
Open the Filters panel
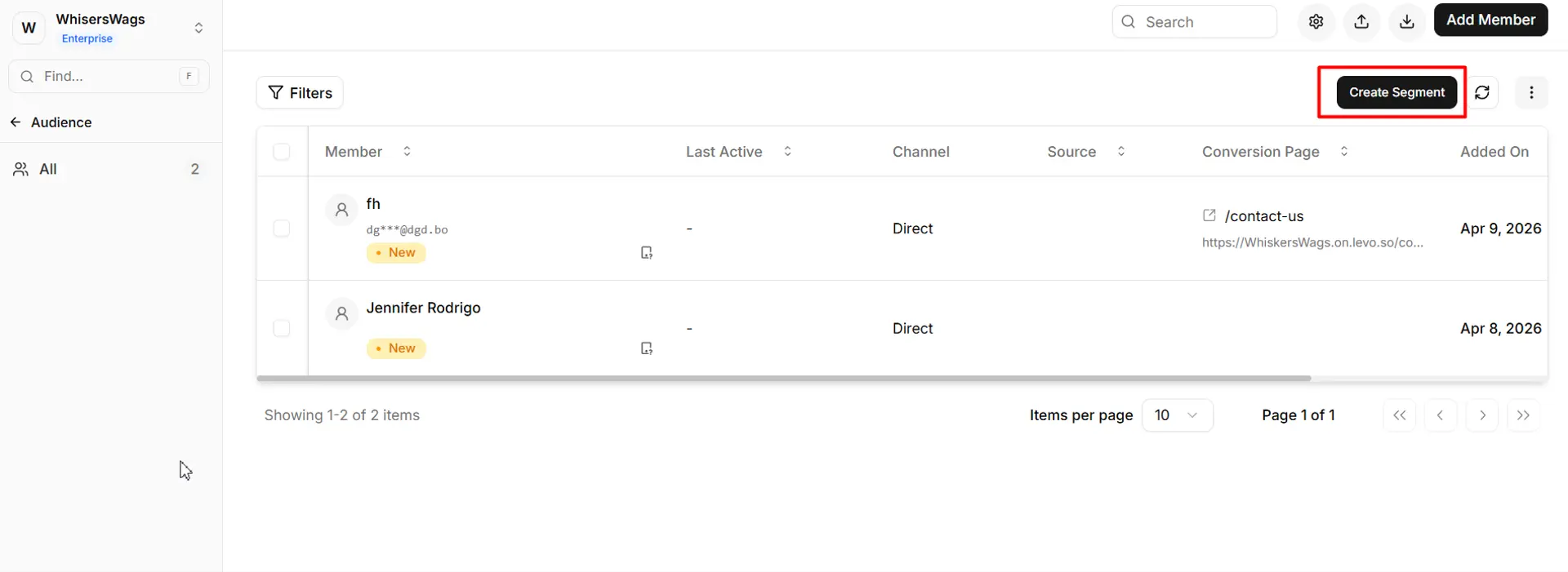click(300, 93)
